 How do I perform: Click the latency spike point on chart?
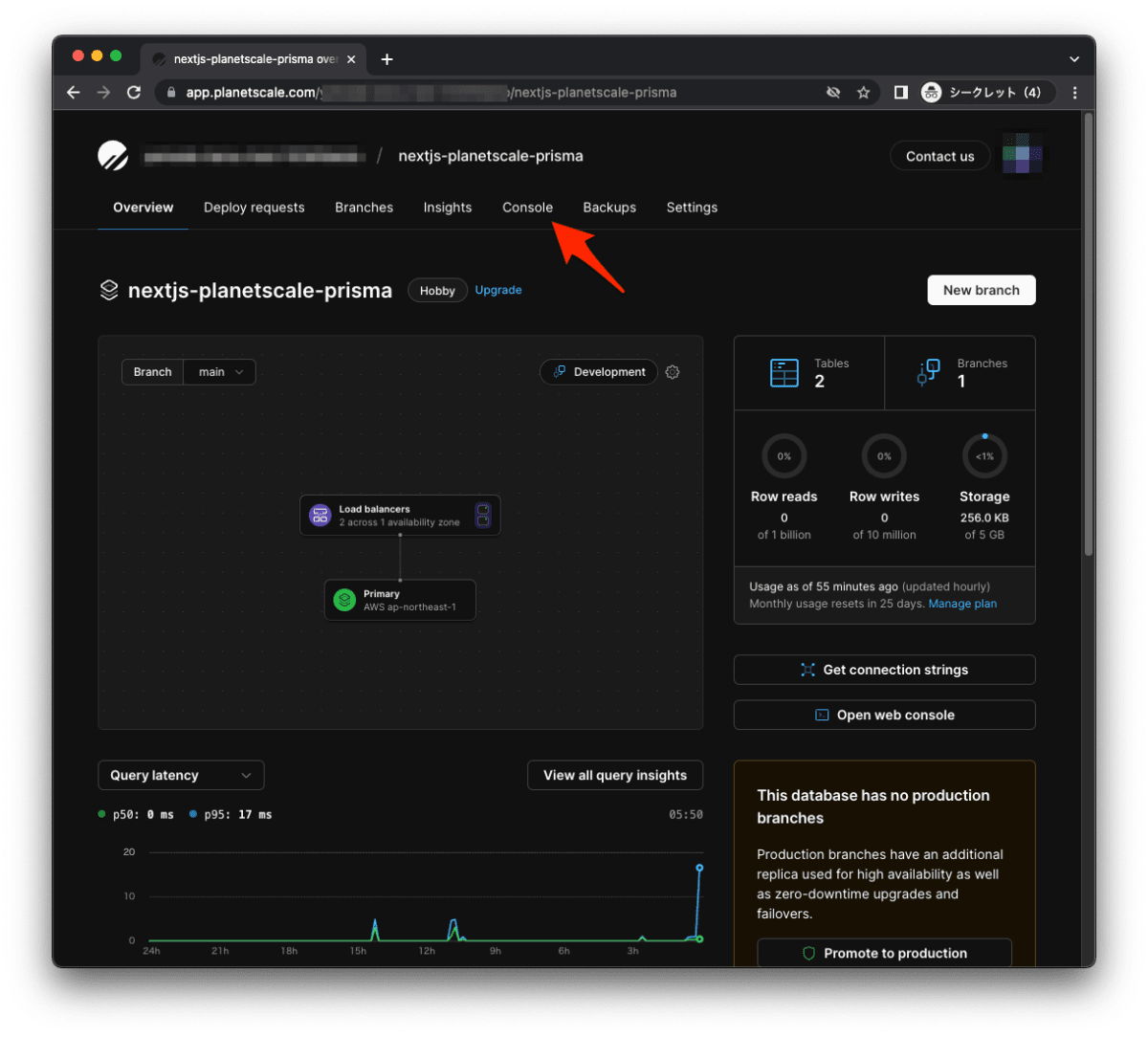pos(699,868)
